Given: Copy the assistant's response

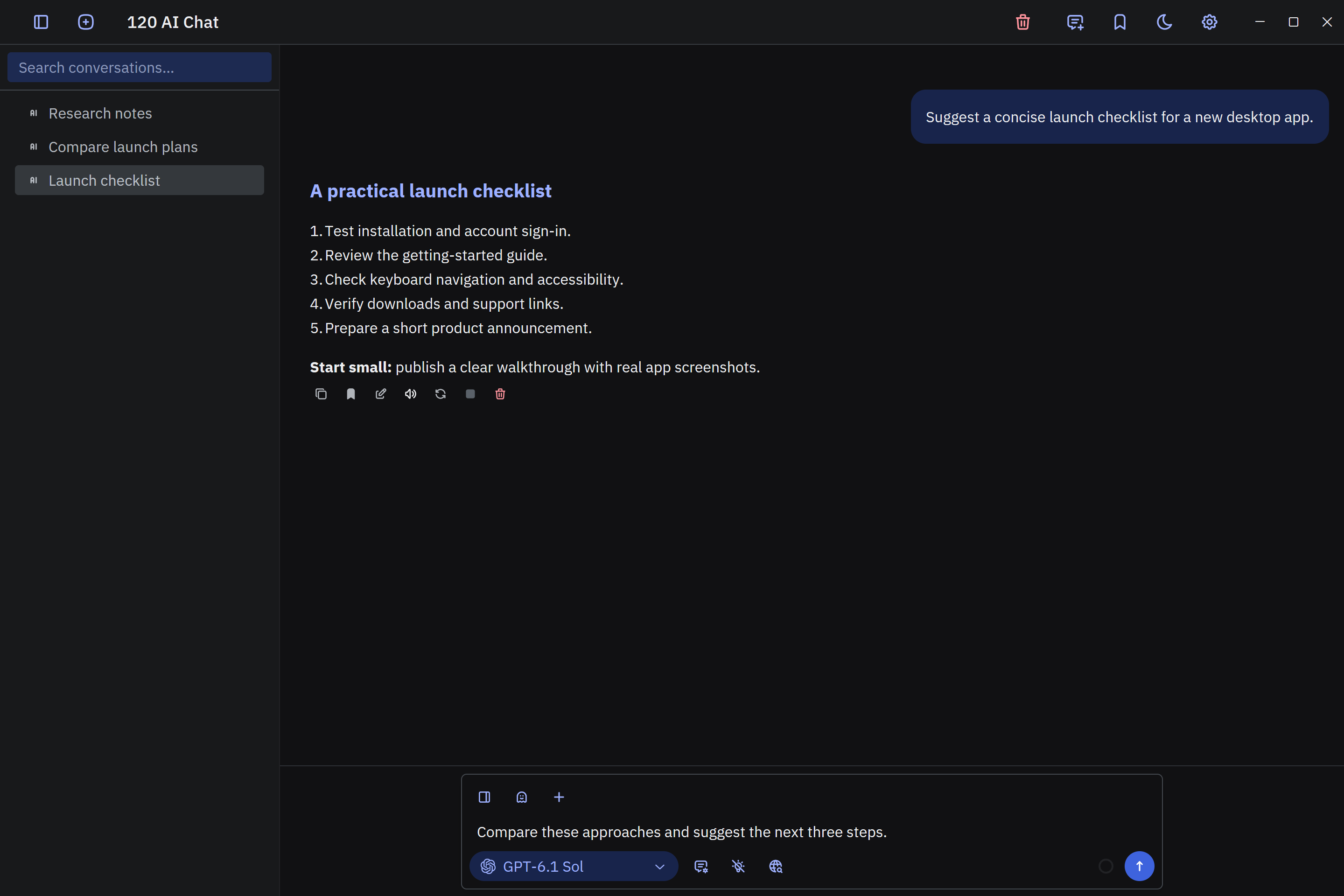Looking at the screenshot, I should 321,394.
